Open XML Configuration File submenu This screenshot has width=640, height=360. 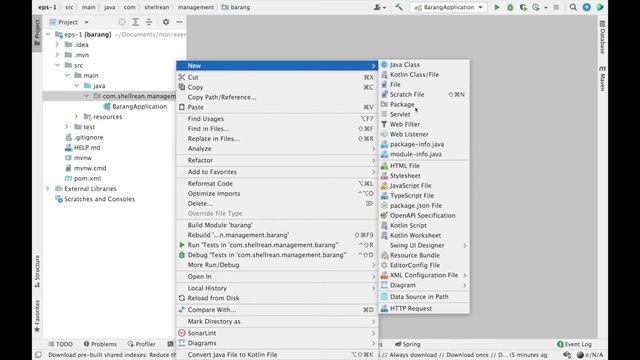coord(424,275)
